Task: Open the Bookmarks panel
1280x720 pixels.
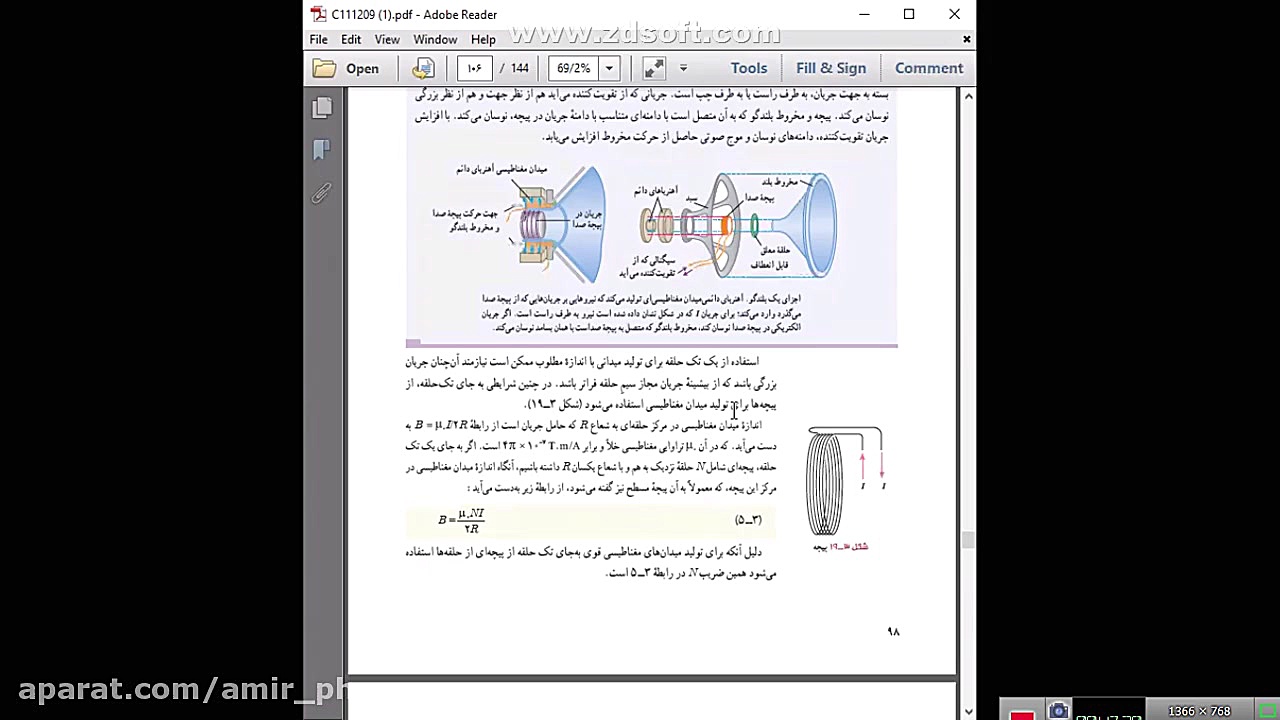Action: pyautogui.click(x=322, y=149)
